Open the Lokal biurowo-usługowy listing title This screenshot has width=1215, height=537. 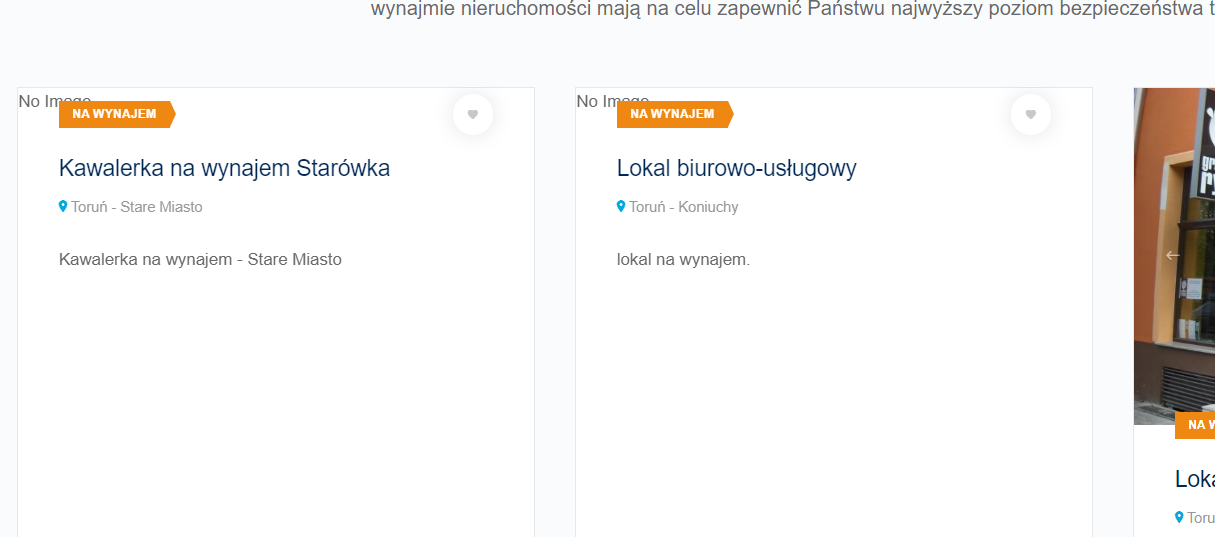(x=736, y=168)
